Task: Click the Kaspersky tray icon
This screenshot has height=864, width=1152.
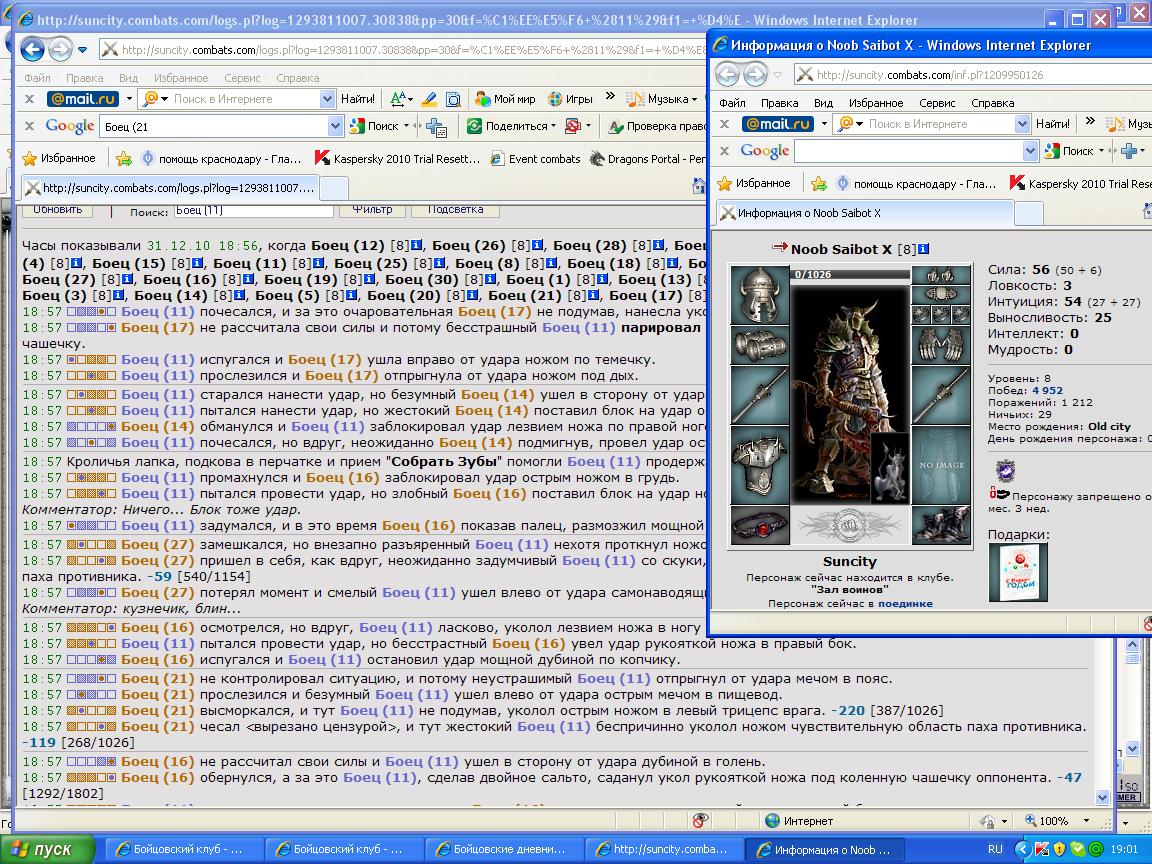Action: (x=1041, y=849)
